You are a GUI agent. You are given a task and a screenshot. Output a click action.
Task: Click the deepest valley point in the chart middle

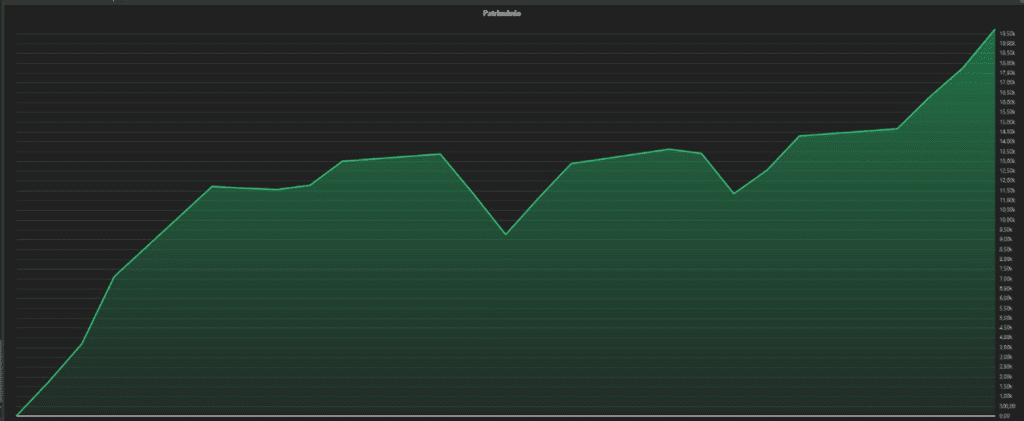tap(506, 234)
